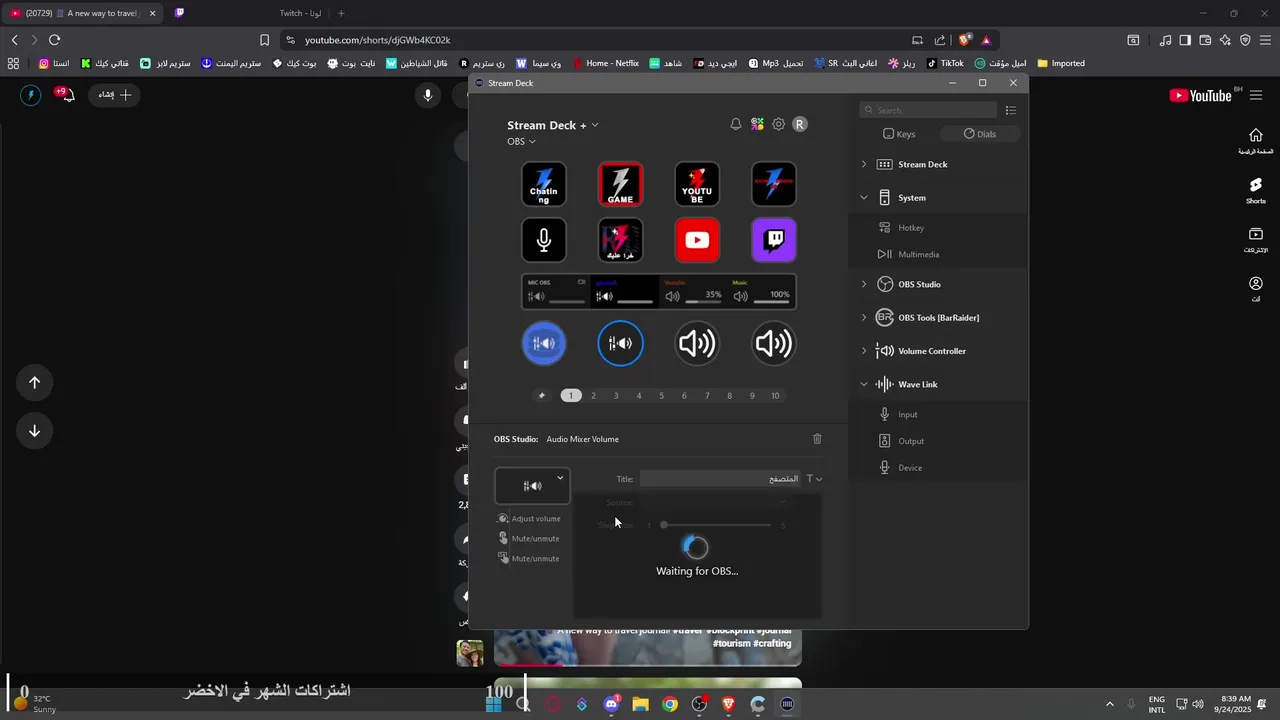Delete action with trash icon
This screenshot has width=1280, height=720.
pyautogui.click(x=817, y=439)
